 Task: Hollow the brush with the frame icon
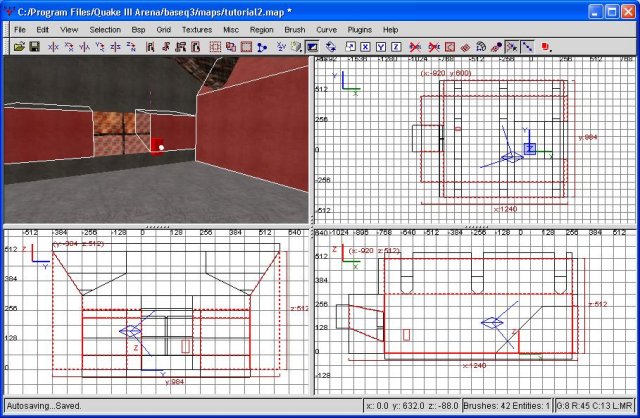click(246, 47)
